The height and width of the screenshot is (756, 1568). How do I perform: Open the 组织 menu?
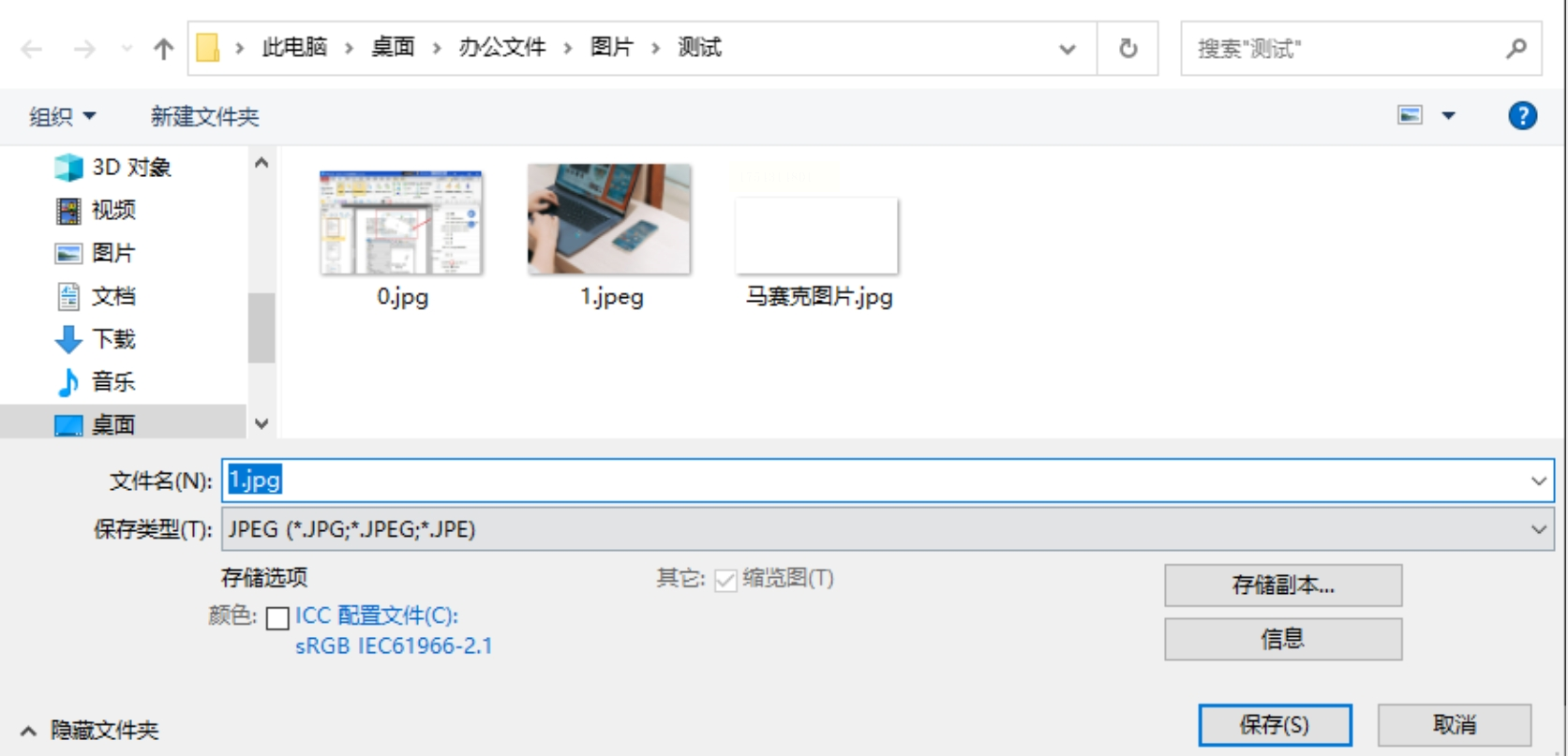pos(63,116)
